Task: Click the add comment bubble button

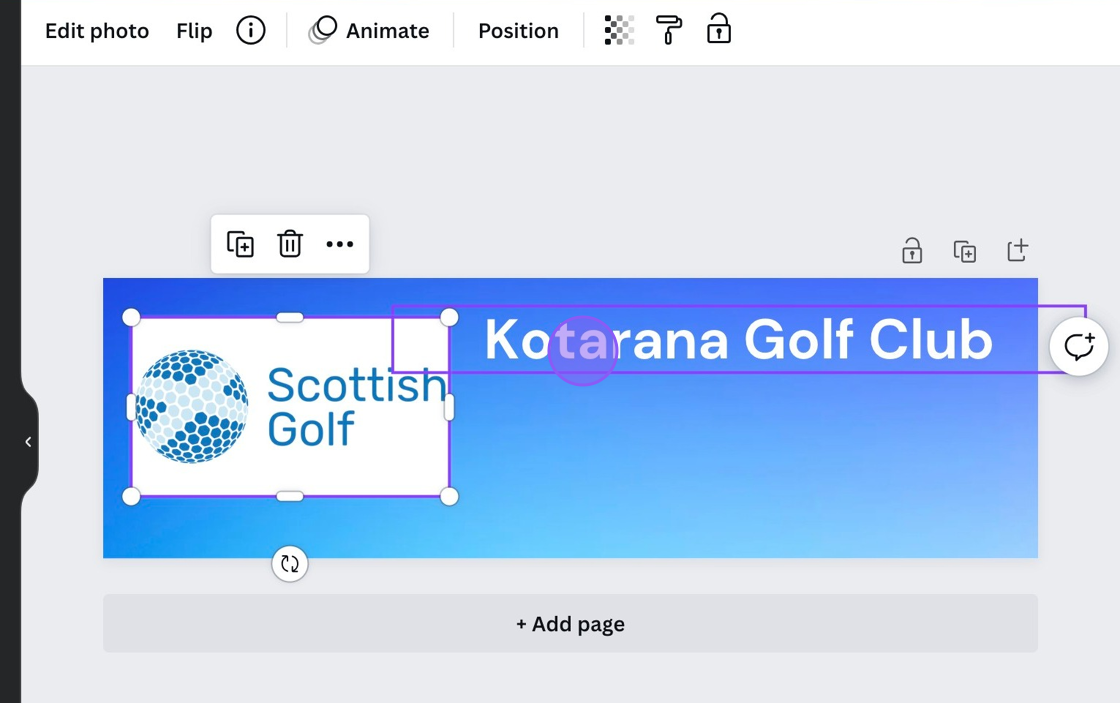Action: [1079, 347]
